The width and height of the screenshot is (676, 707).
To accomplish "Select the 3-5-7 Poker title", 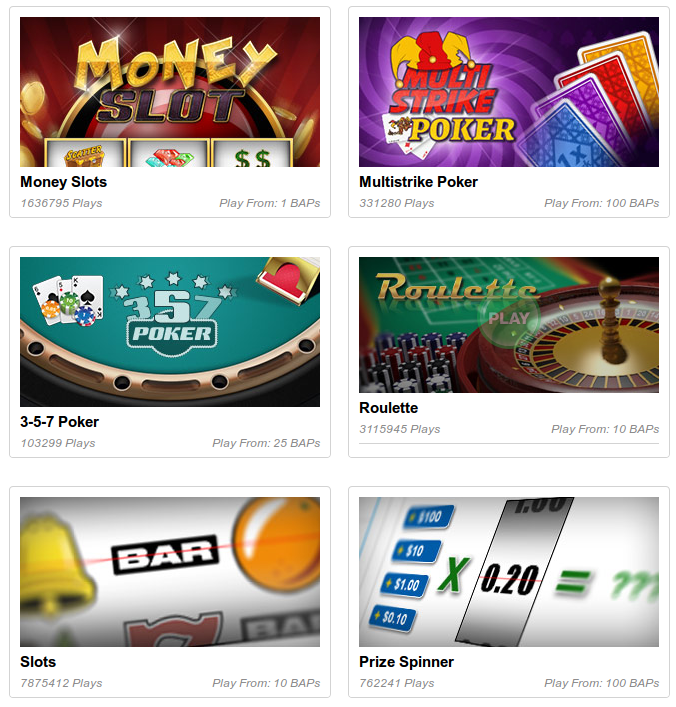I will click(59, 422).
